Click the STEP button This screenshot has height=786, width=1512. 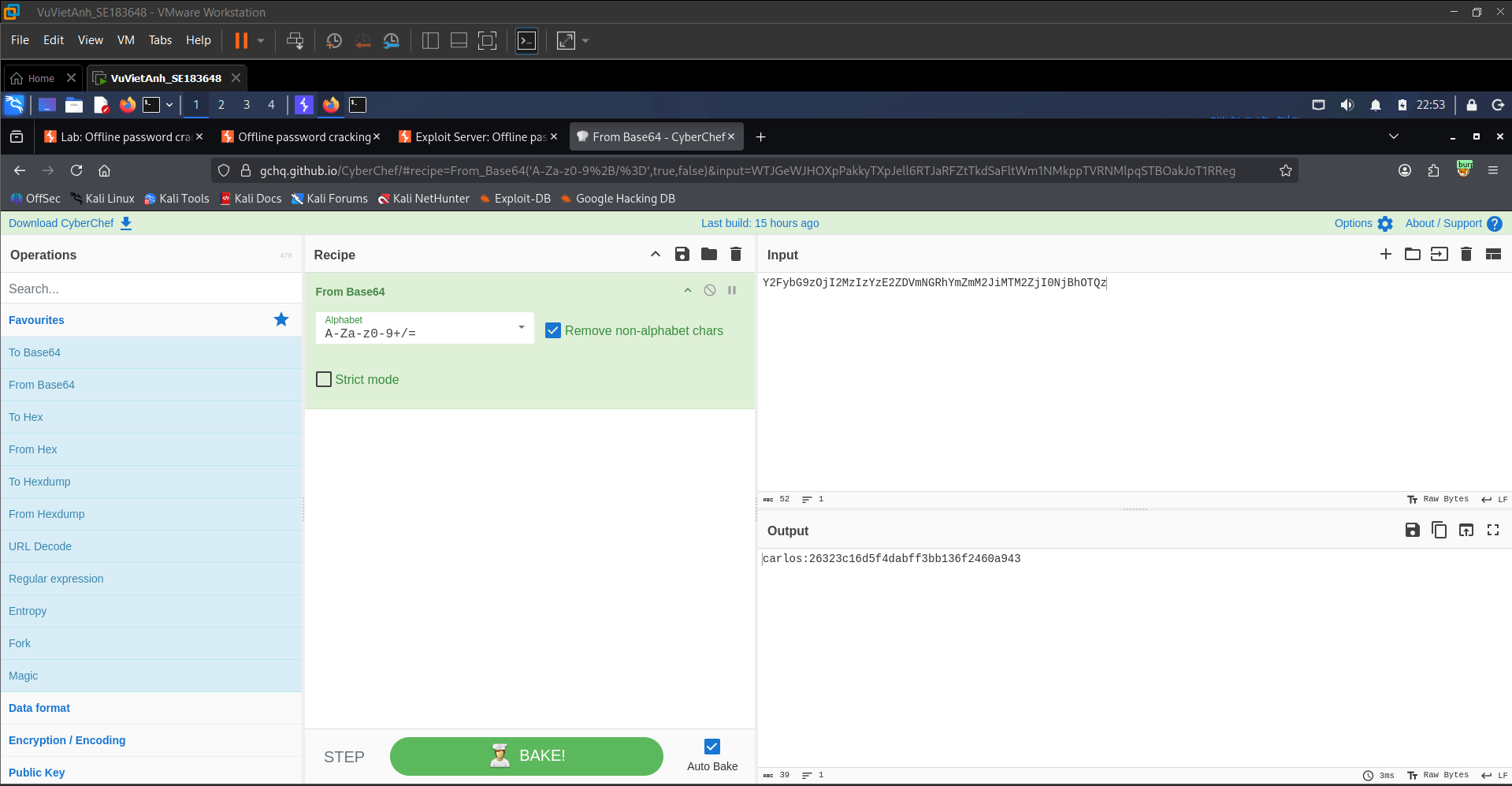point(344,757)
